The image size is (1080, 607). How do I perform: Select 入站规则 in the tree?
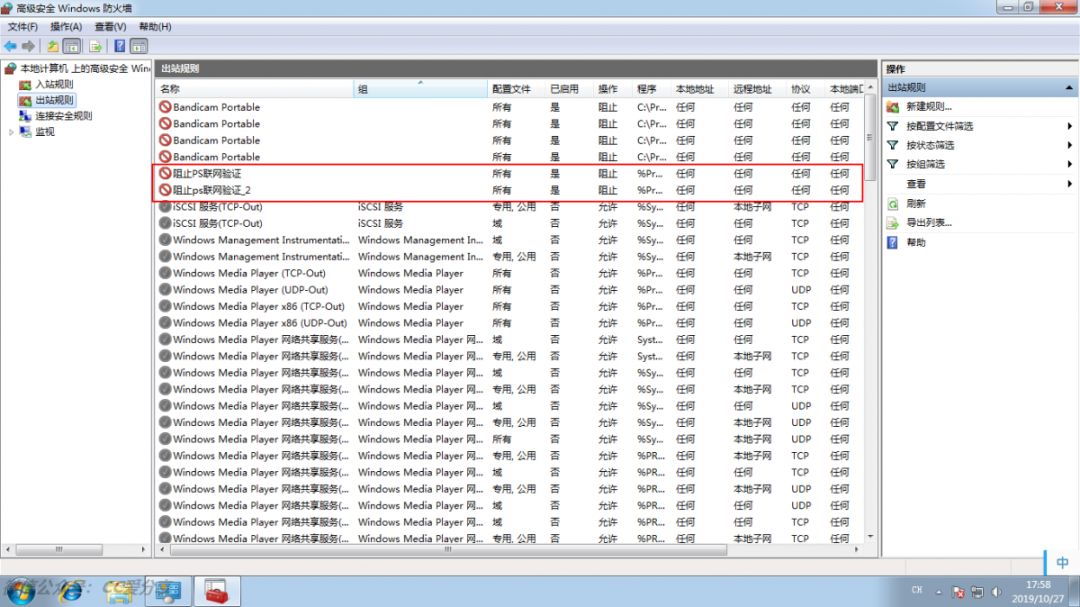[54, 84]
